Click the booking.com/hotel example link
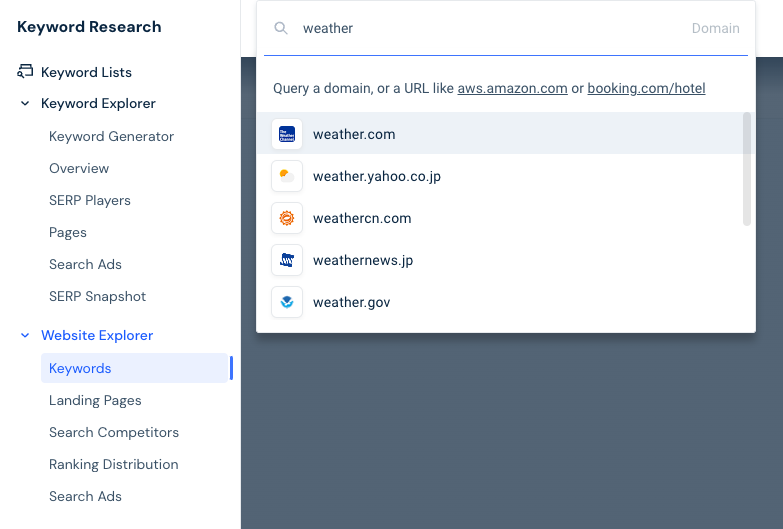783x529 pixels. (646, 88)
